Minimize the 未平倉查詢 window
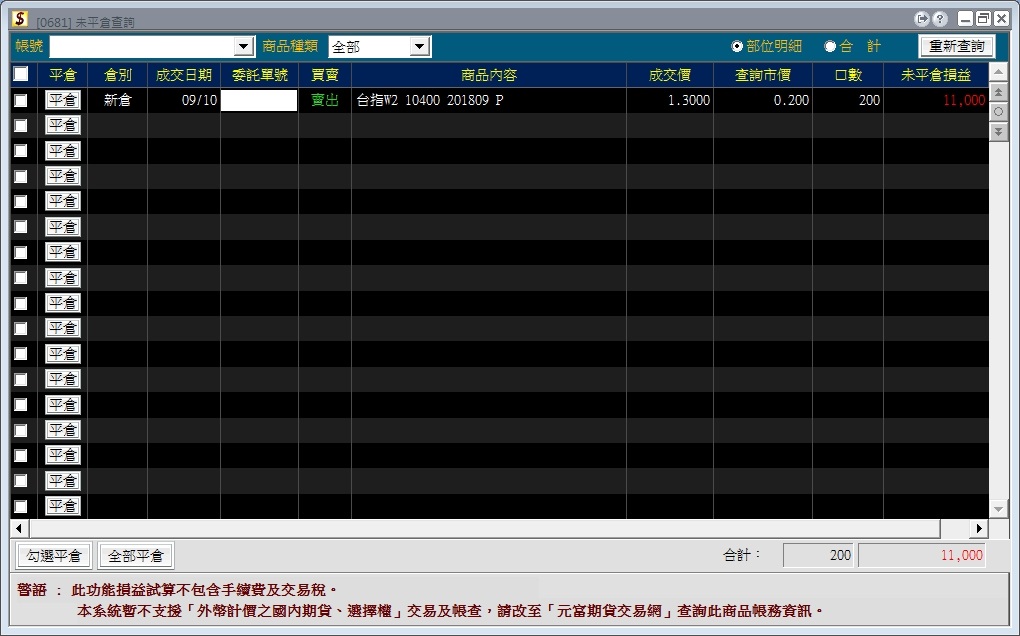 (966, 19)
